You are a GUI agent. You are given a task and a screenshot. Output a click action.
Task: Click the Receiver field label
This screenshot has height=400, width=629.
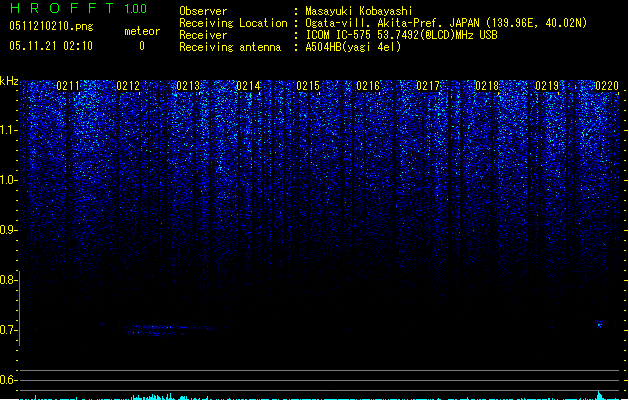pyautogui.click(x=203, y=35)
